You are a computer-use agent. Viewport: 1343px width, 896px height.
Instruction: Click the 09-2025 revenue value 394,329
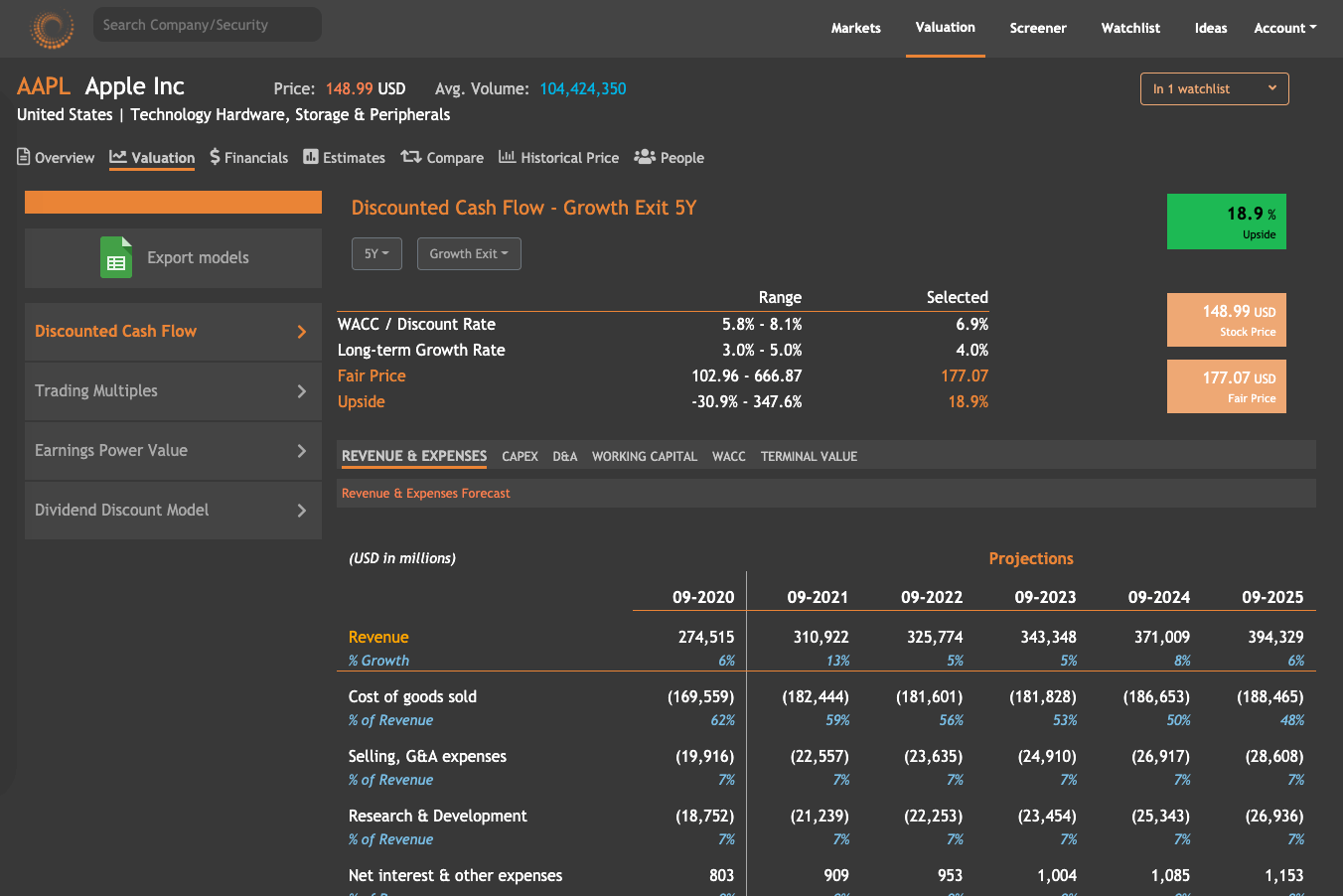pyautogui.click(x=1275, y=637)
